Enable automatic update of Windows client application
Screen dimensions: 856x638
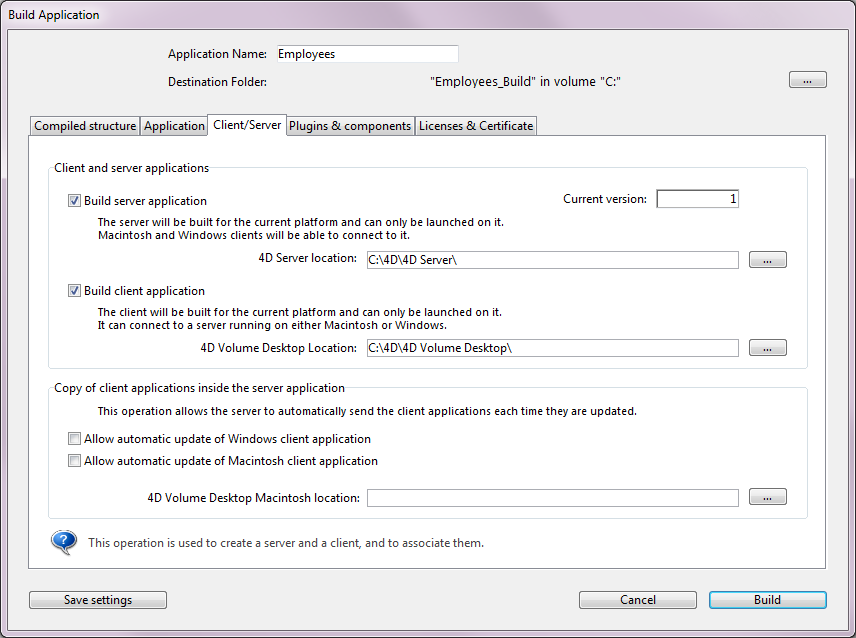click(x=74, y=439)
